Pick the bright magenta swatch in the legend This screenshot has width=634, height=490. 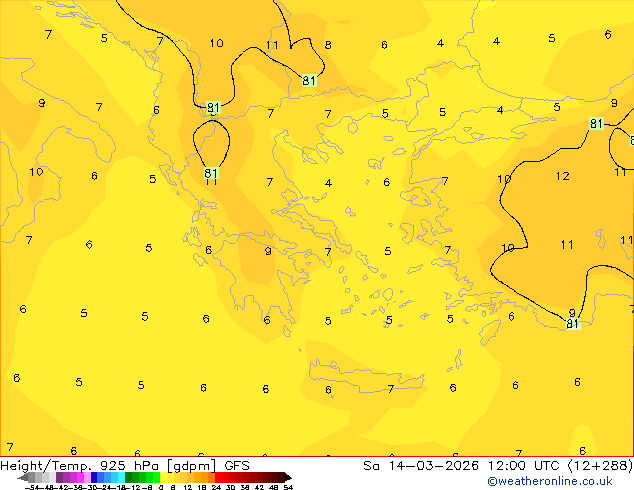click(x=80, y=477)
